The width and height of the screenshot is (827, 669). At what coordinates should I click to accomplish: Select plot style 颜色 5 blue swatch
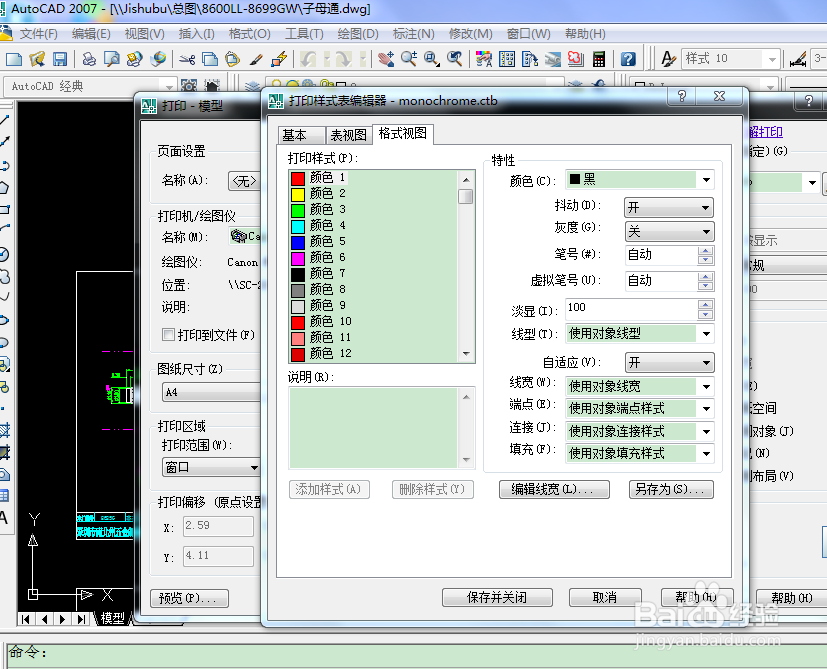pos(298,242)
